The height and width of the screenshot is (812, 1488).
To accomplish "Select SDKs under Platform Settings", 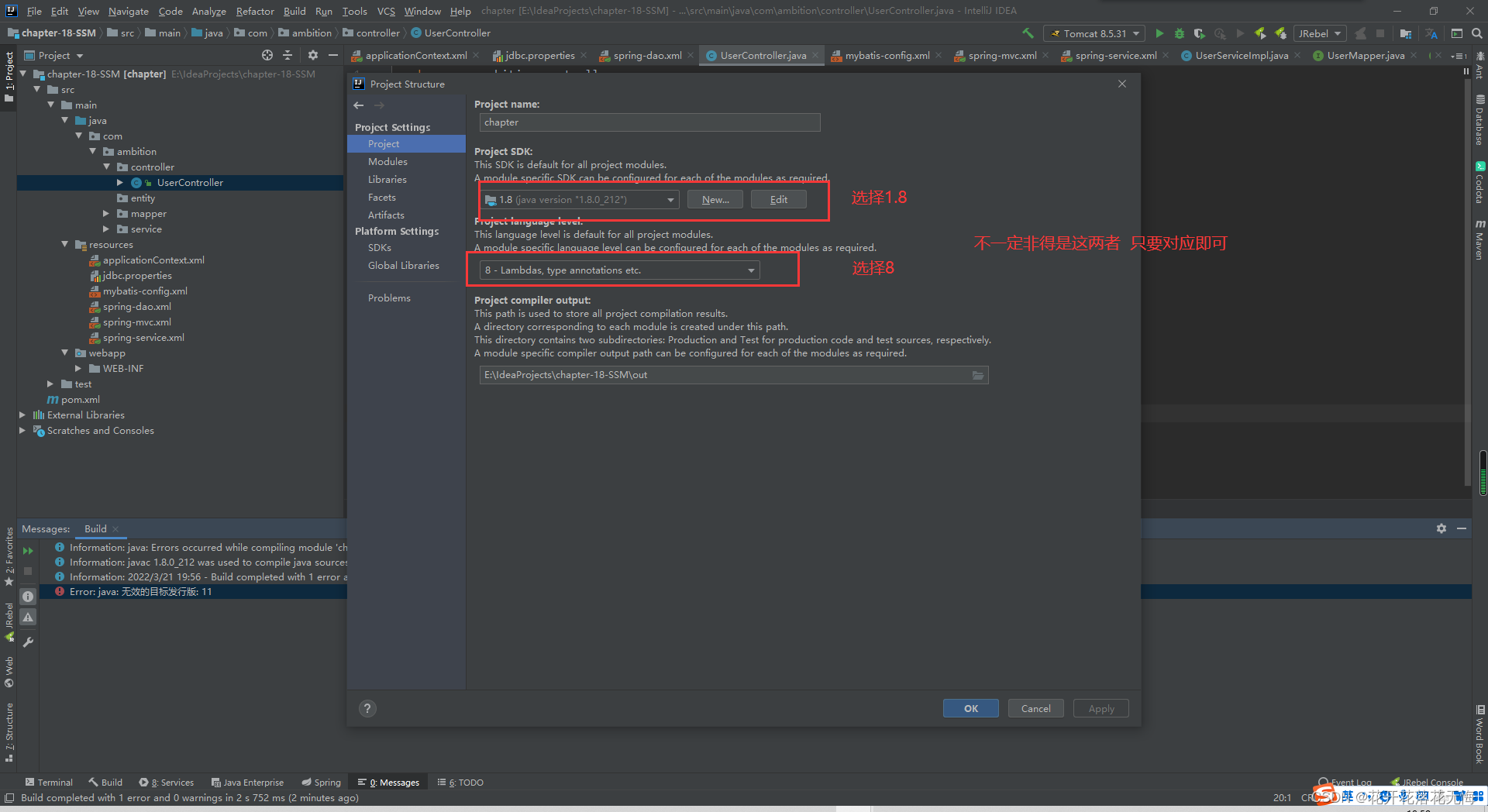I will click(x=380, y=248).
